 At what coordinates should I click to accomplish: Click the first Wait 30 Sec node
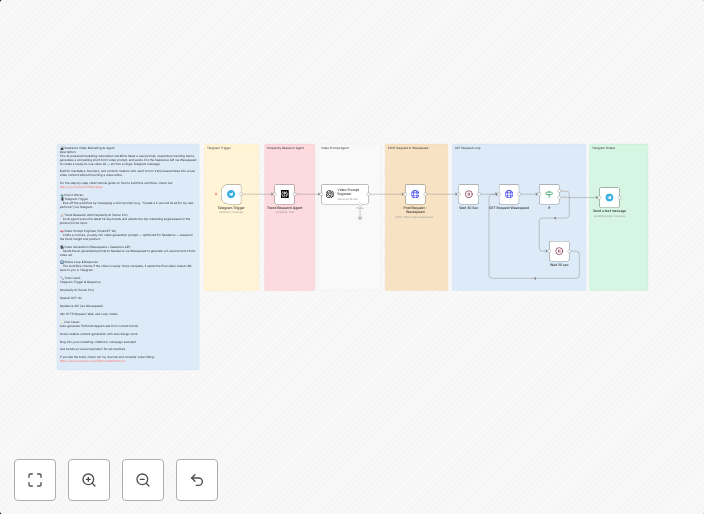click(468, 194)
